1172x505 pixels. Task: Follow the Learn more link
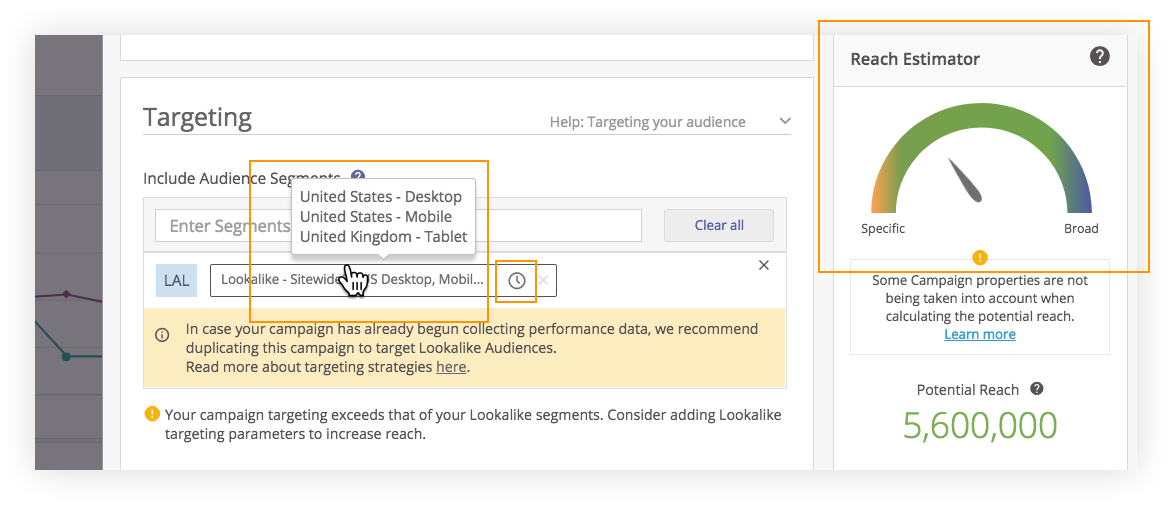pyautogui.click(x=979, y=334)
